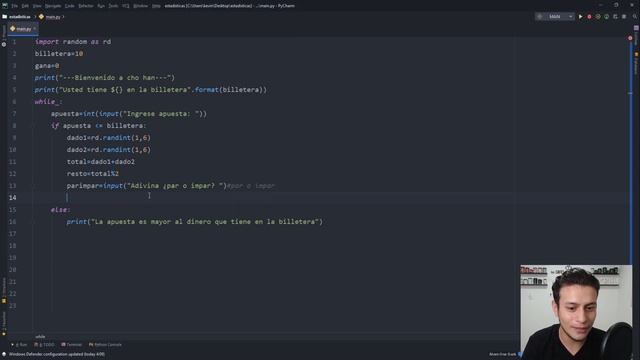The width and height of the screenshot is (640, 360).
Task: Open the TODO tool window at bottom
Action: [x=44, y=345]
